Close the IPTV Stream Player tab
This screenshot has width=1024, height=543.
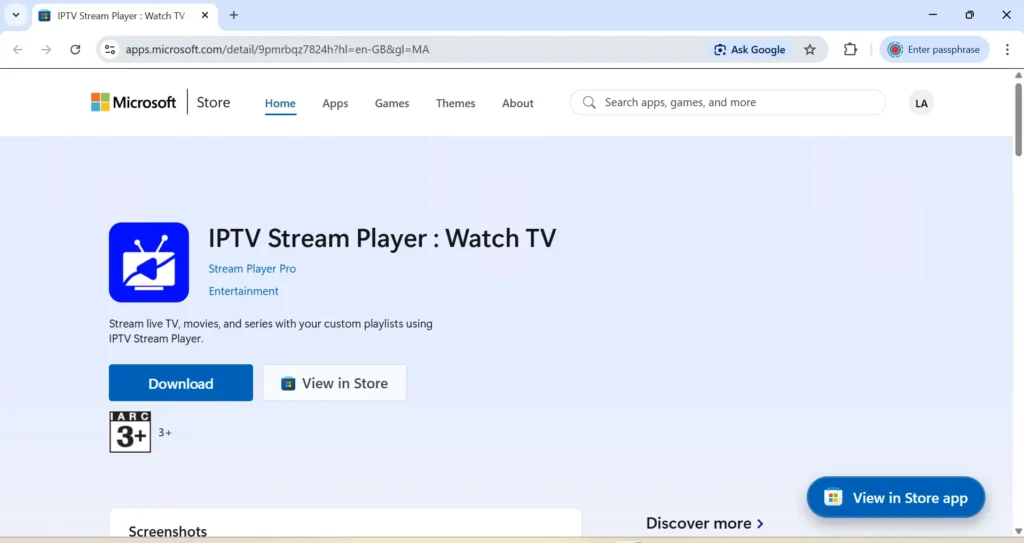(204, 15)
